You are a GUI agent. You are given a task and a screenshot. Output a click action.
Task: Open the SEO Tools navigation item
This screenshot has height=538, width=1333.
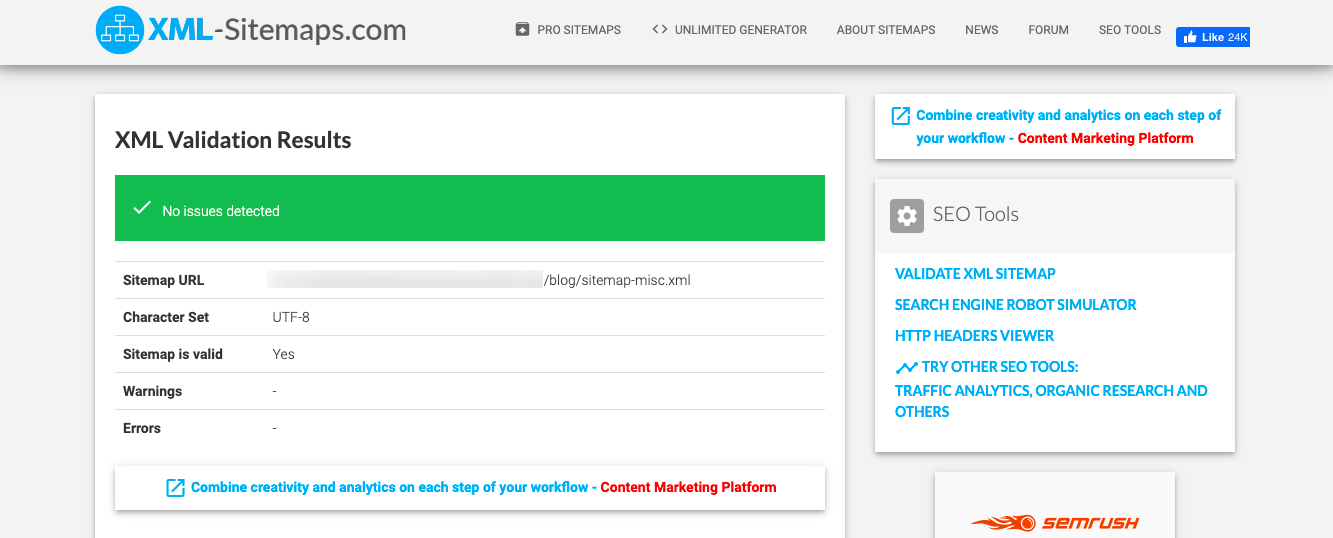[x=1129, y=30]
